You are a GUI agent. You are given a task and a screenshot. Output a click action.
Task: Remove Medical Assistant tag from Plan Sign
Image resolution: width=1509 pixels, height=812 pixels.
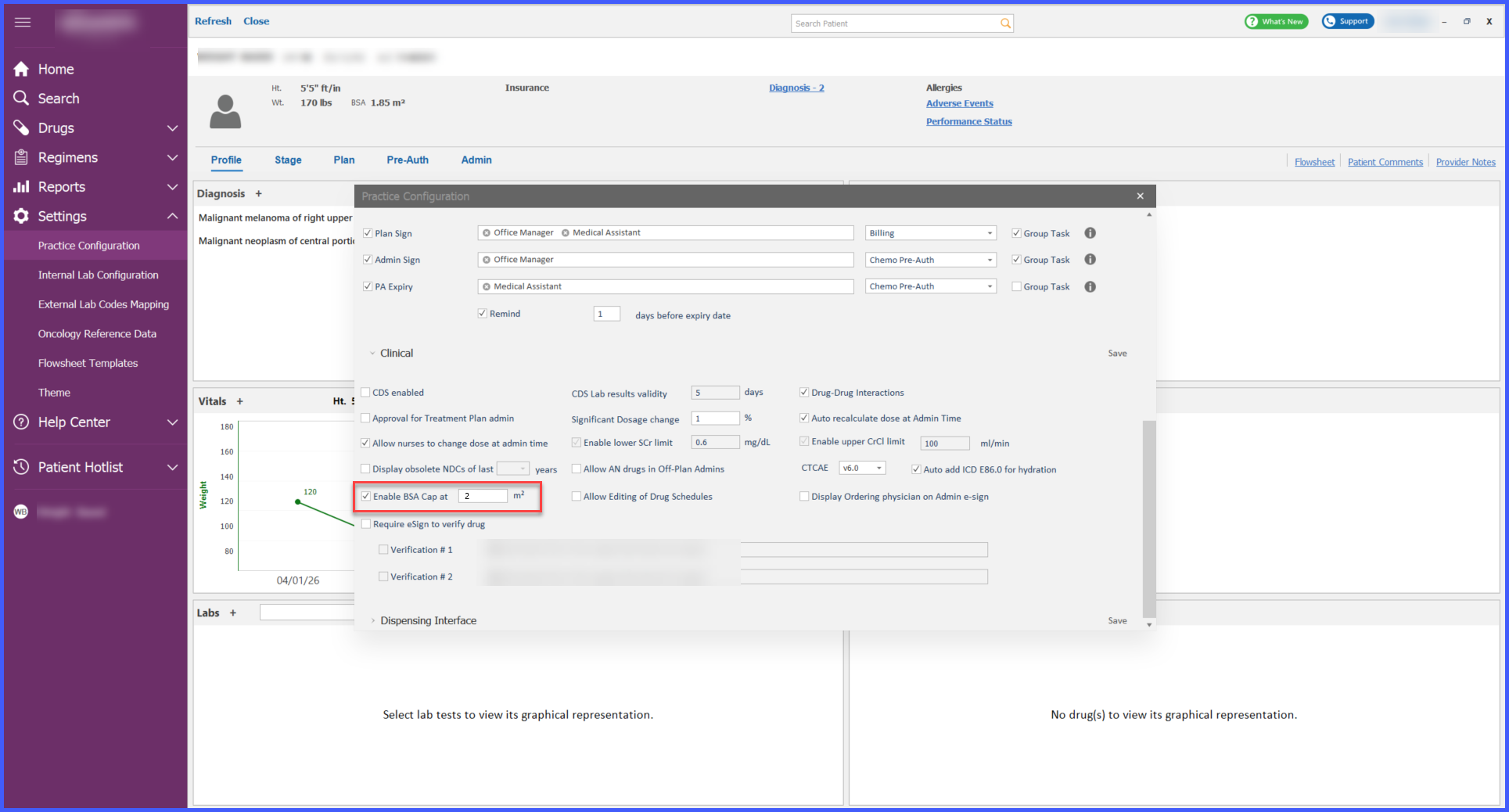566,233
